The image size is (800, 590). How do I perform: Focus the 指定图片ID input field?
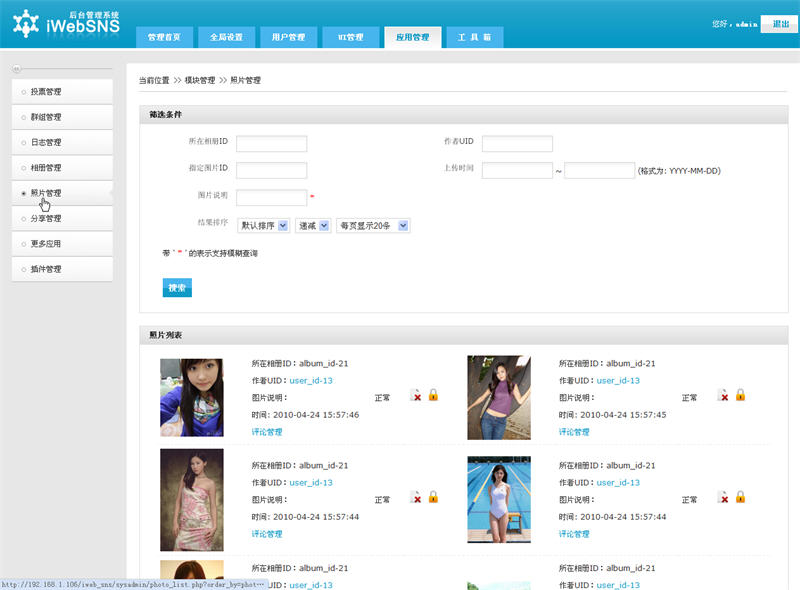tap(271, 170)
